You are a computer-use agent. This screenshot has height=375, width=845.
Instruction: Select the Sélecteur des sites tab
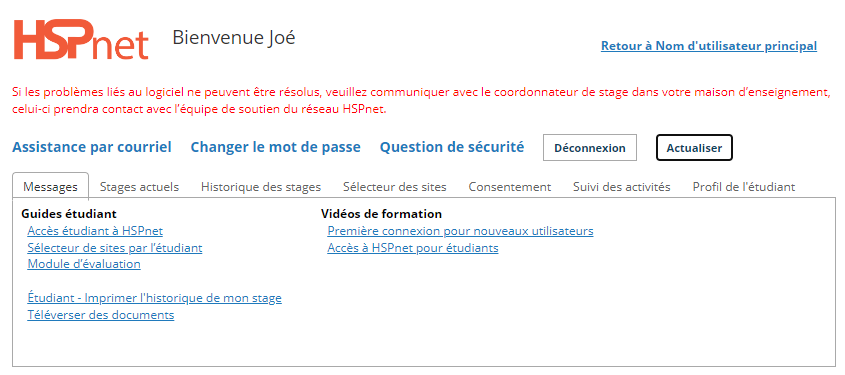394,187
